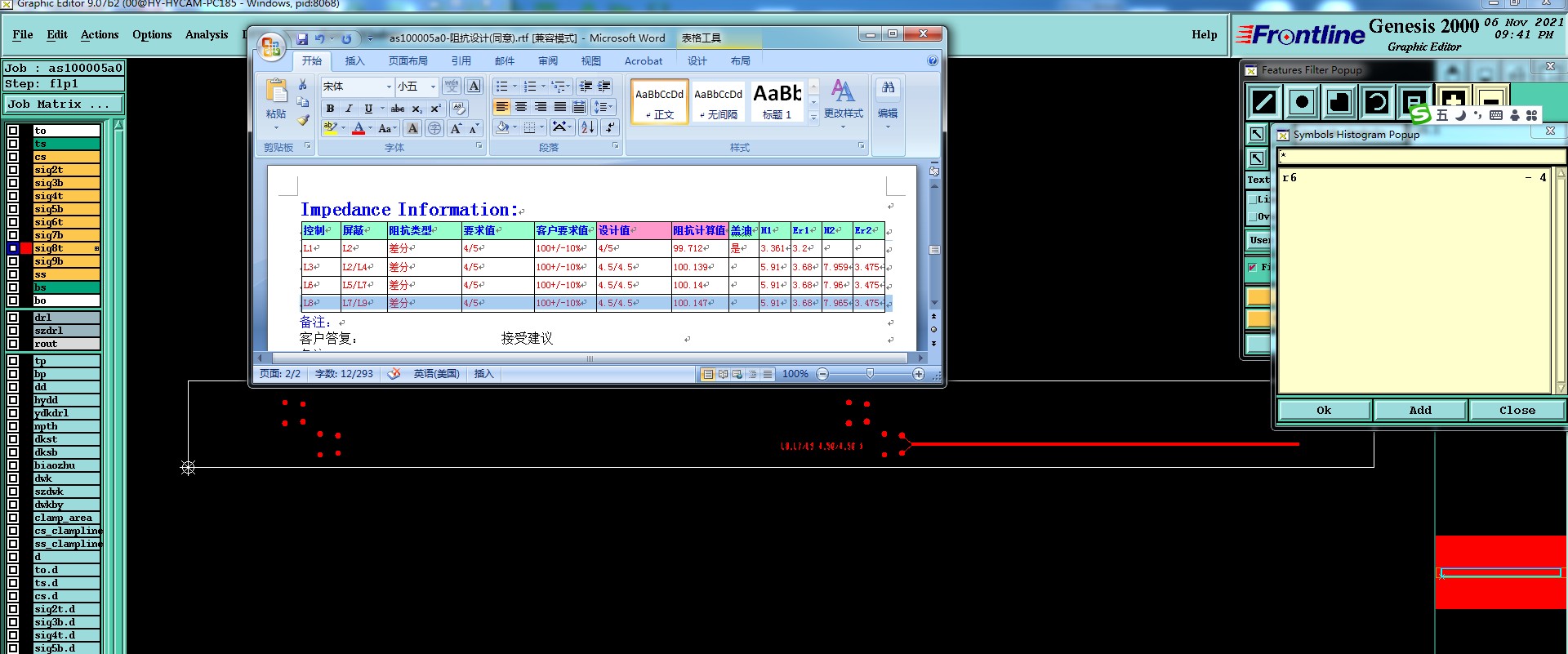Toggle the checkbox for layer rout

[x=13, y=344]
